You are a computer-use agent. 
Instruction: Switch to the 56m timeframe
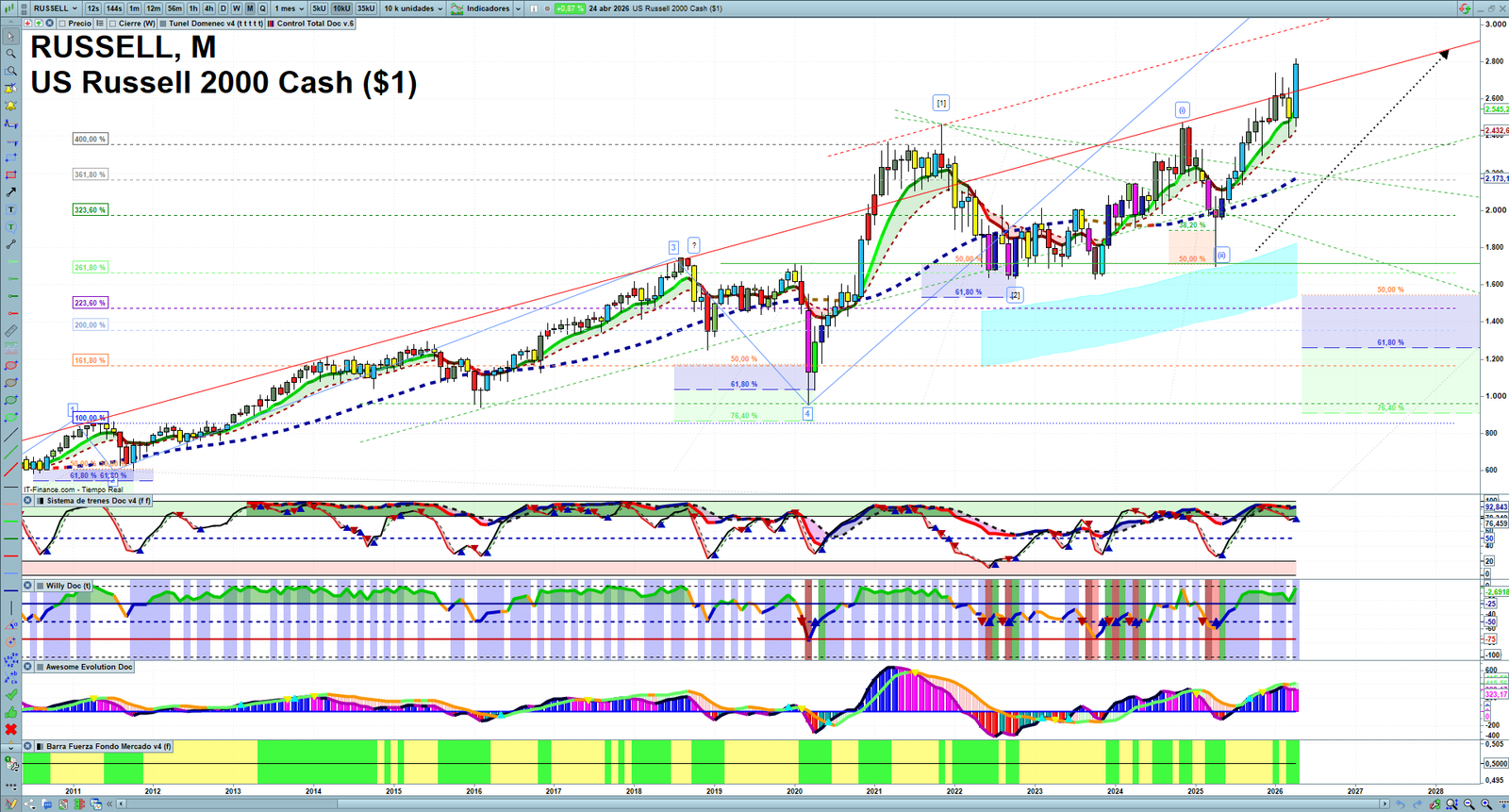pos(174,8)
